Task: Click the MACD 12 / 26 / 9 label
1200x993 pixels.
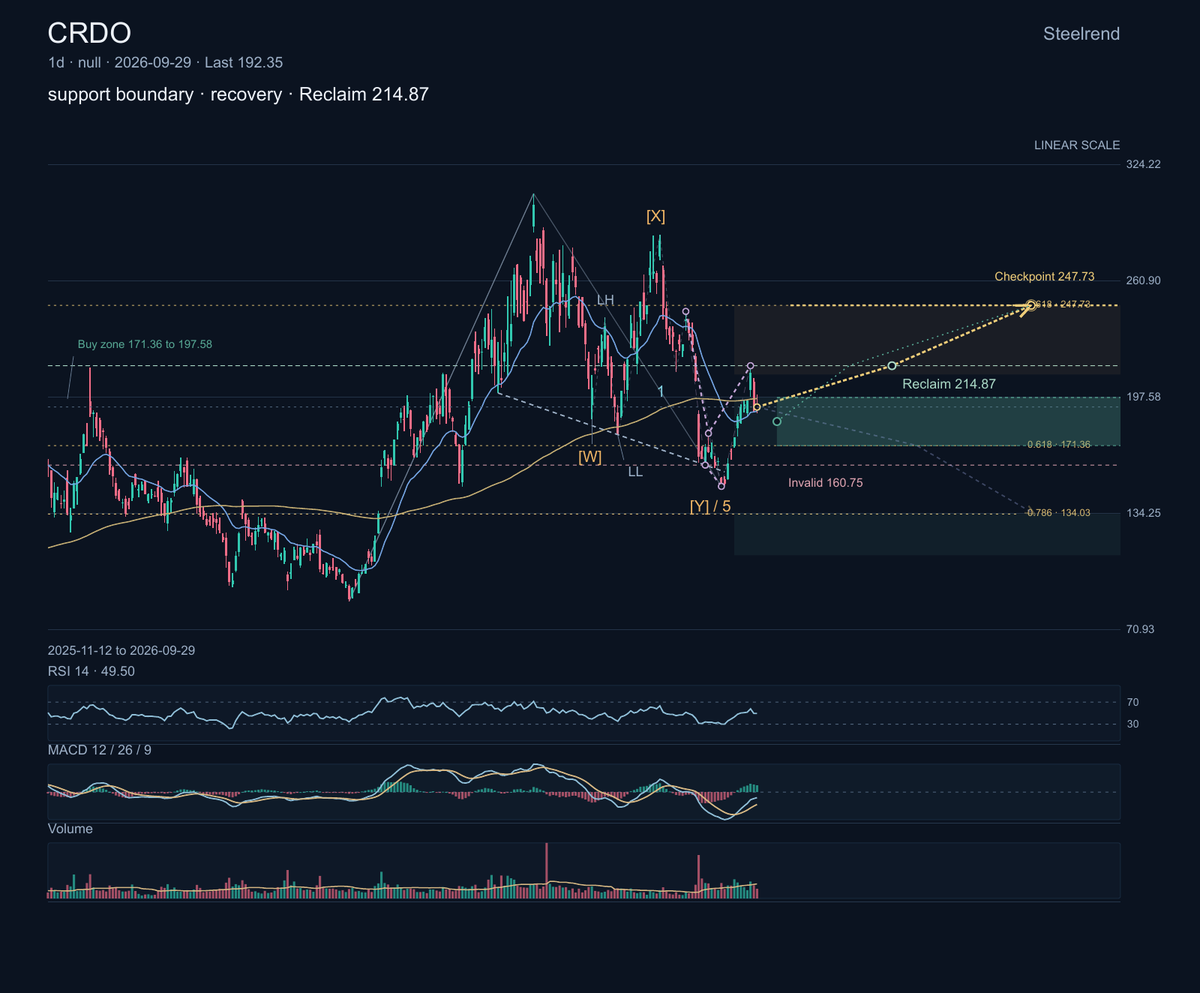Action: (100, 749)
